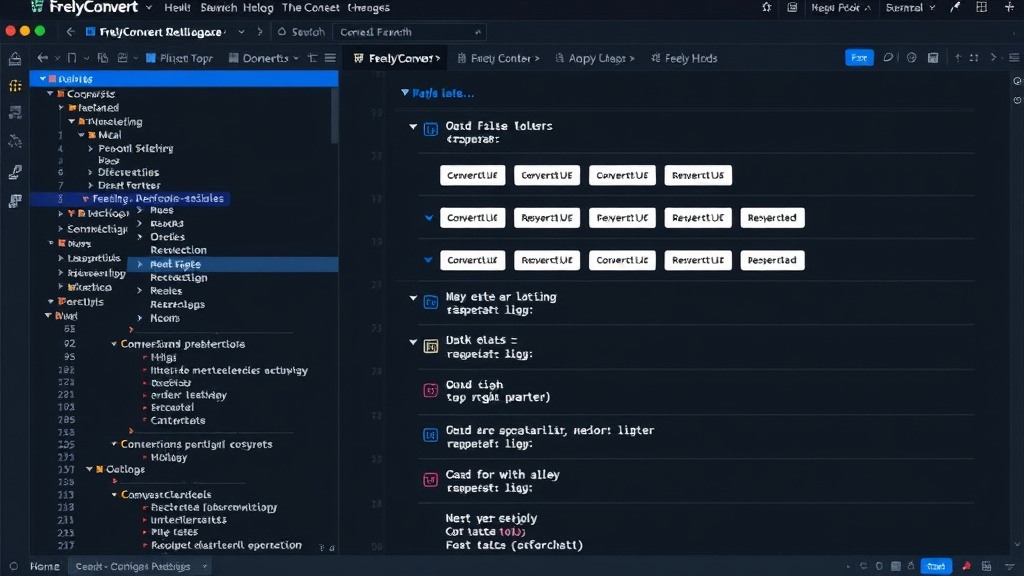
Task: Switch to the Faely Conter tab
Action: tap(498, 58)
